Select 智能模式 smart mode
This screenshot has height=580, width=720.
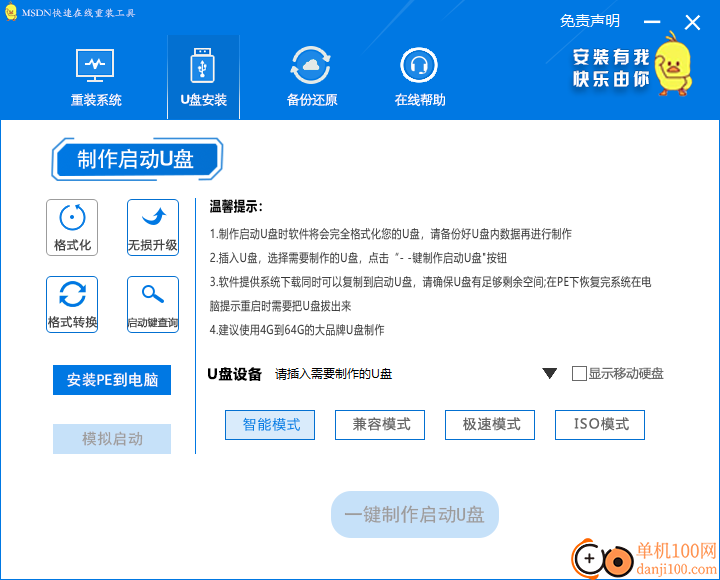tap(270, 425)
